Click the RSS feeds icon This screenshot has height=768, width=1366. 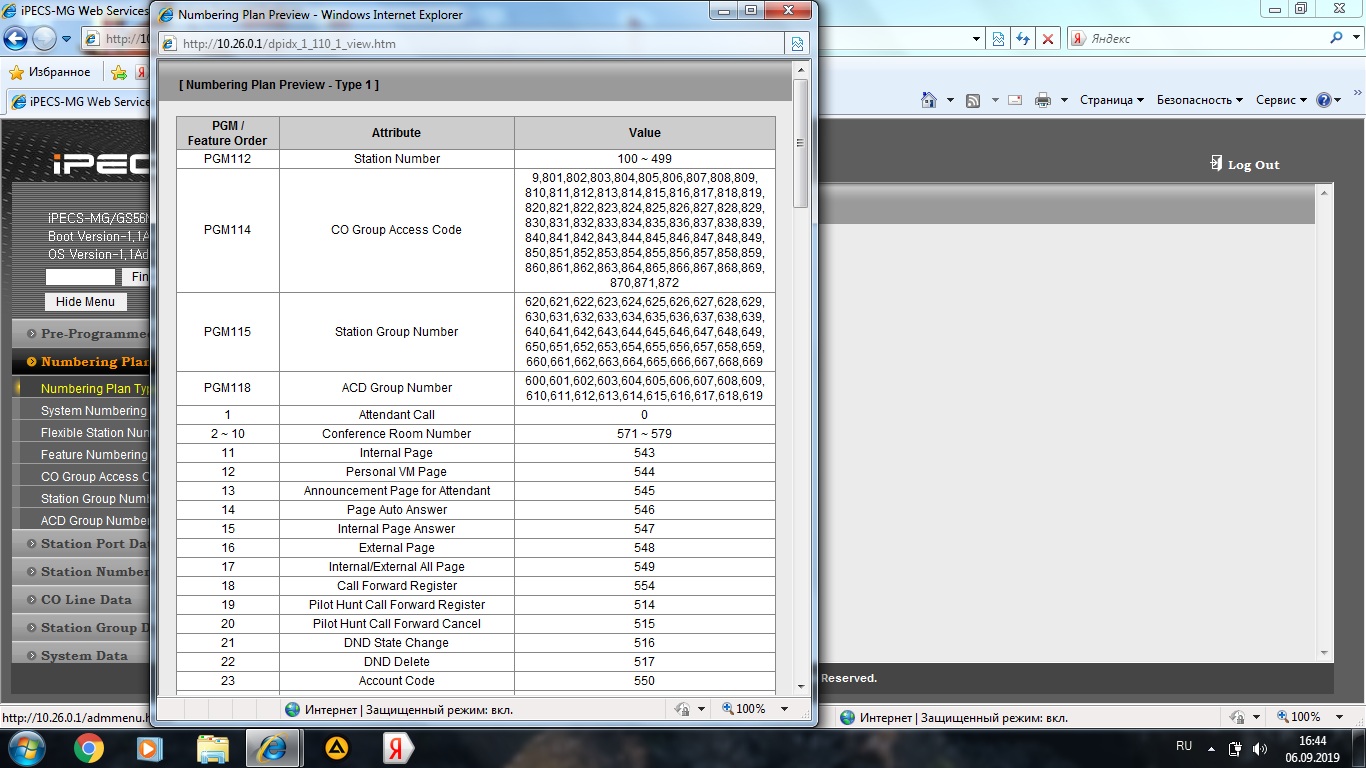pyautogui.click(x=973, y=100)
